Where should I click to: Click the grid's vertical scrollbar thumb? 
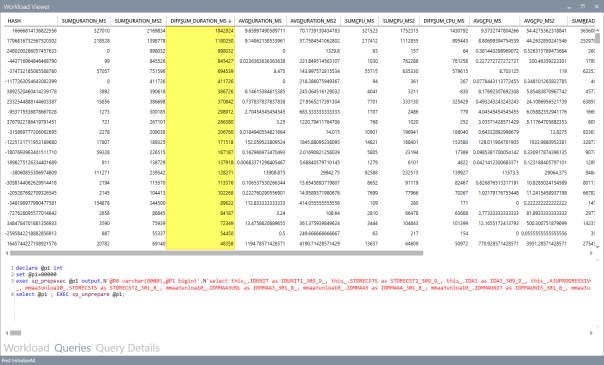point(597,38)
